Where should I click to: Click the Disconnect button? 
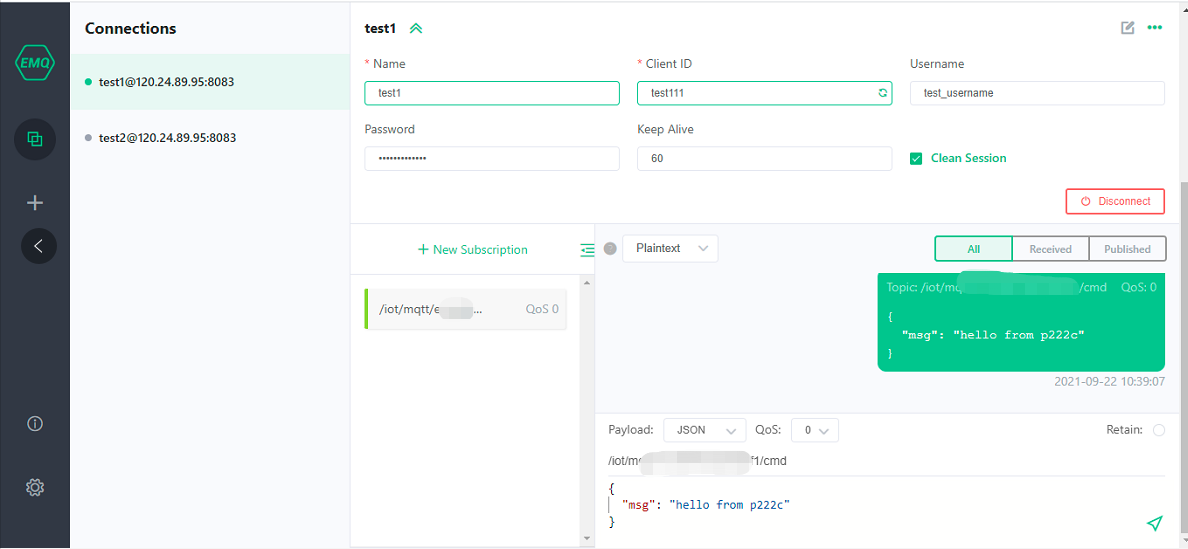pyautogui.click(x=1115, y=201)
